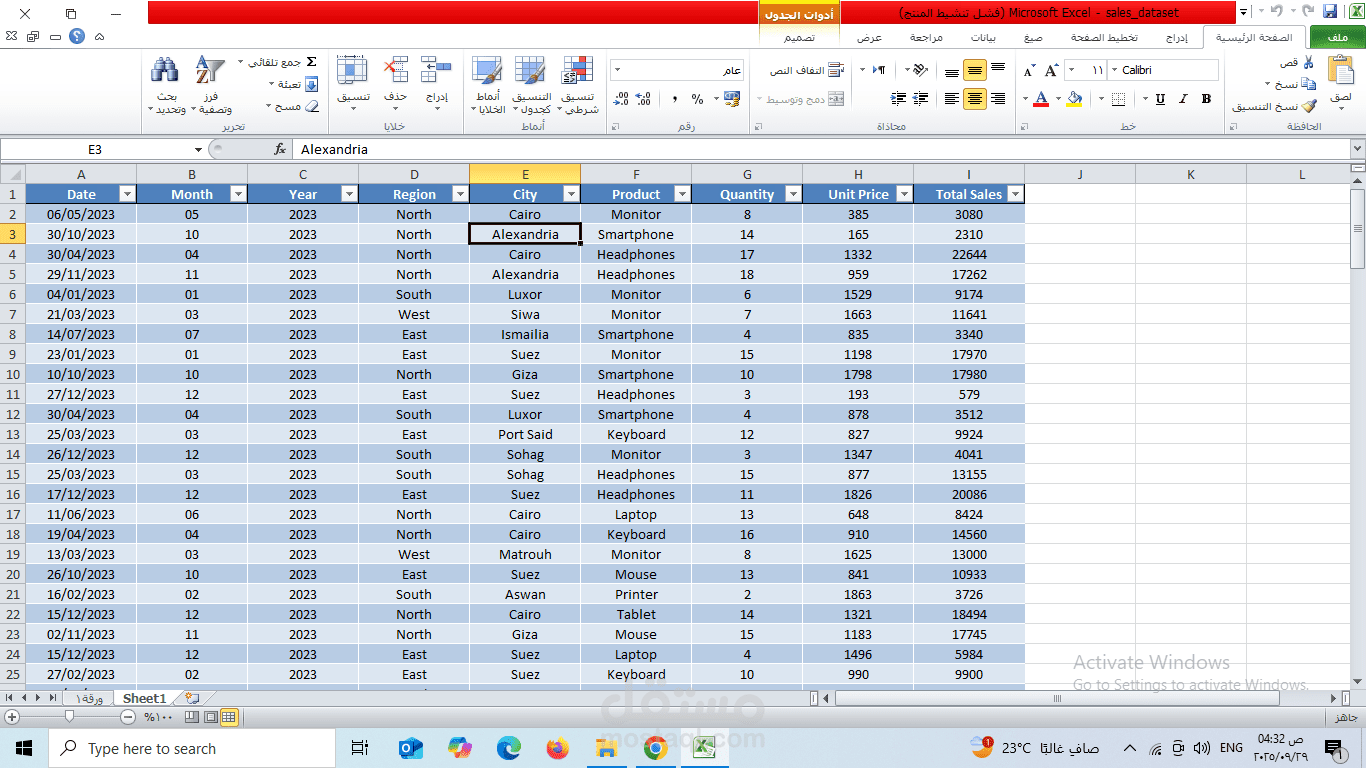
Task: Open the Font Name dropdown showing Calibri
Action: pyautogui.click(x=1160, y=70)
